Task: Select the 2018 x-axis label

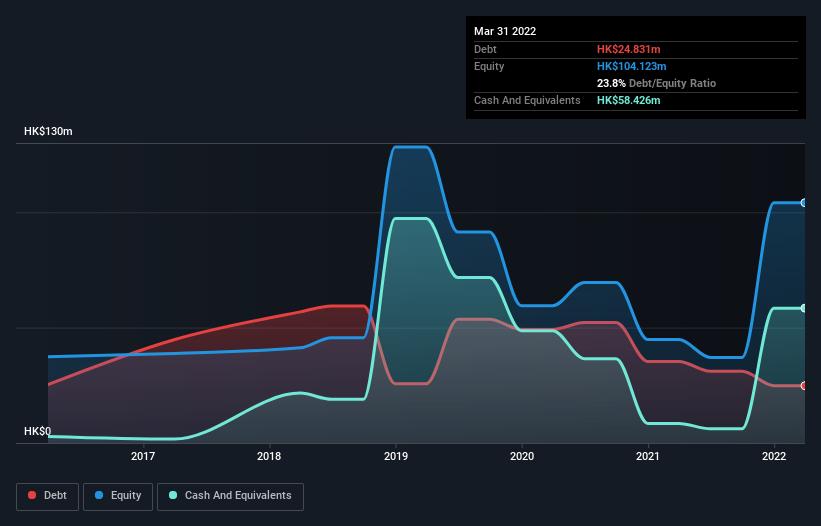Action: [x=269, y=456]
